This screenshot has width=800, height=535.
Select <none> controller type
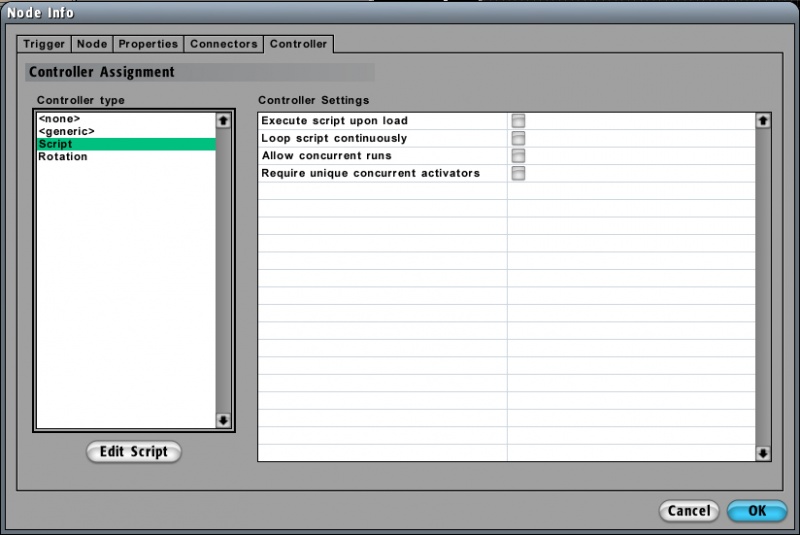[x=59, y=119]
